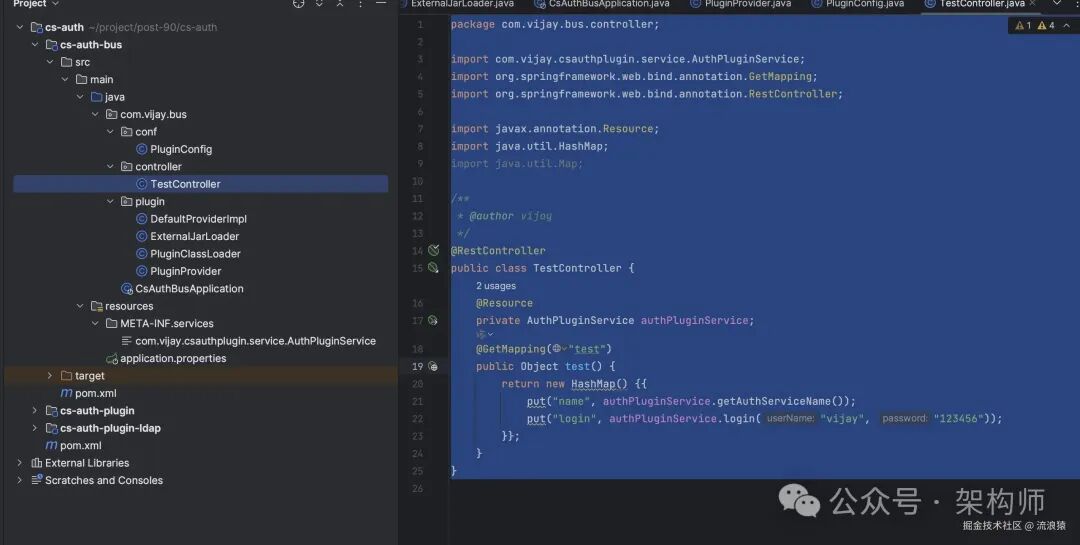
Task: Click the Select Opened File target icon
Action: pyautogui.click(x=298, y=3)
